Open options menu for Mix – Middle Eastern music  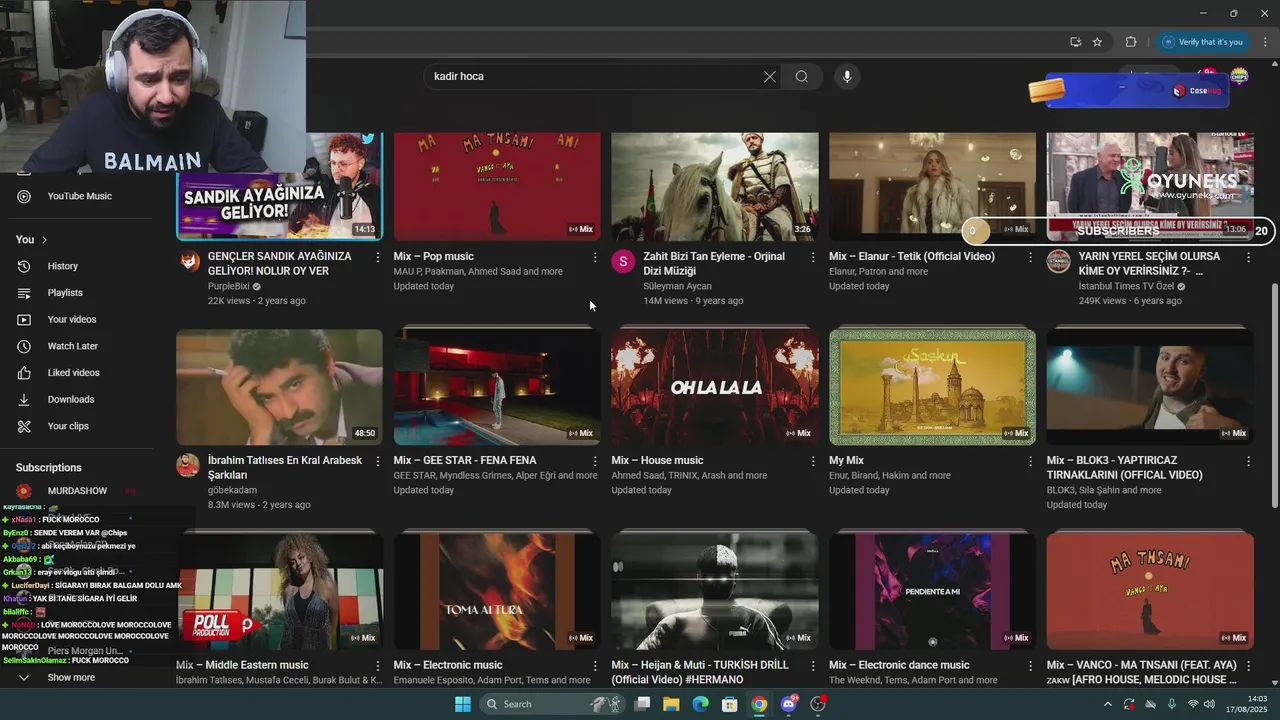pos(377,665)
